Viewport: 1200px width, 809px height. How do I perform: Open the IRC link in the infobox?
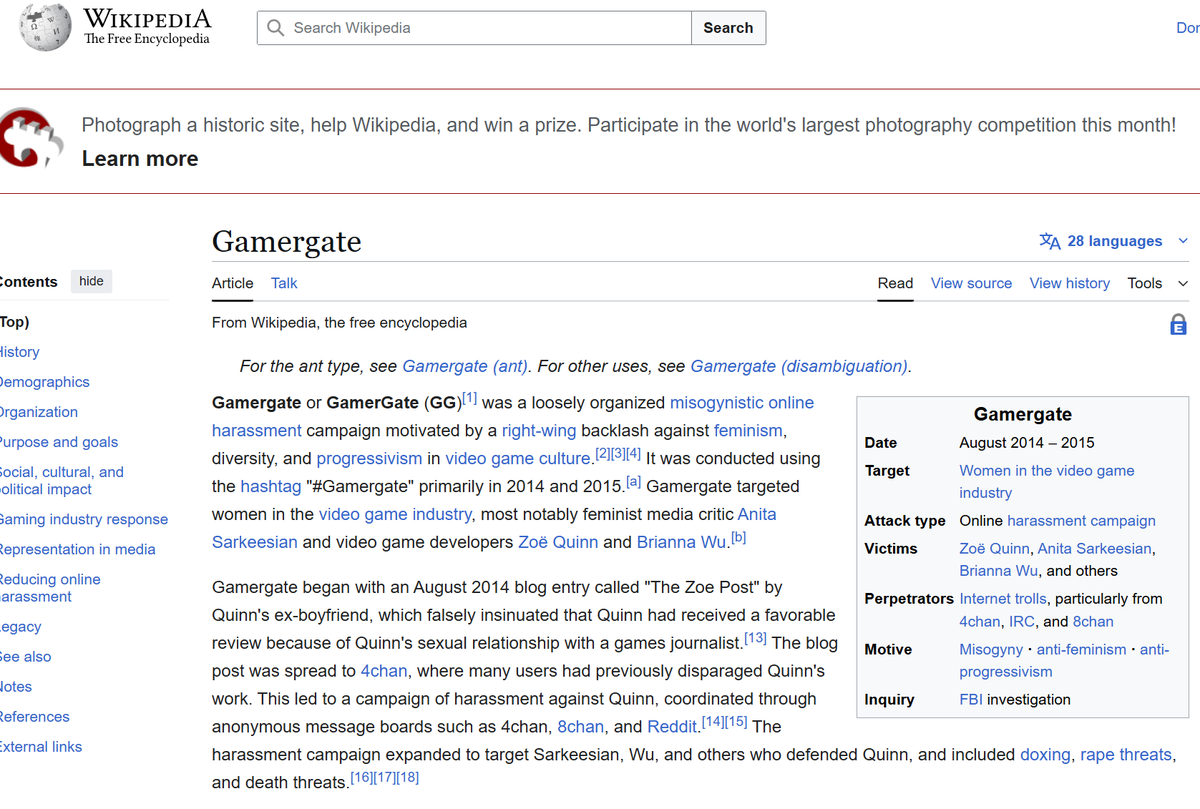1022,621
